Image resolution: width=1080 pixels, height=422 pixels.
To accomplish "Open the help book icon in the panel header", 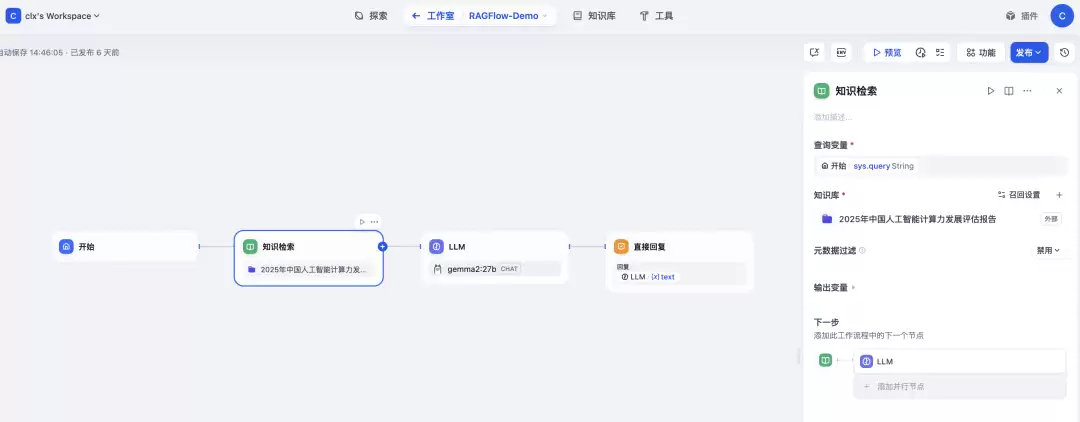I will coord(1008,91).
